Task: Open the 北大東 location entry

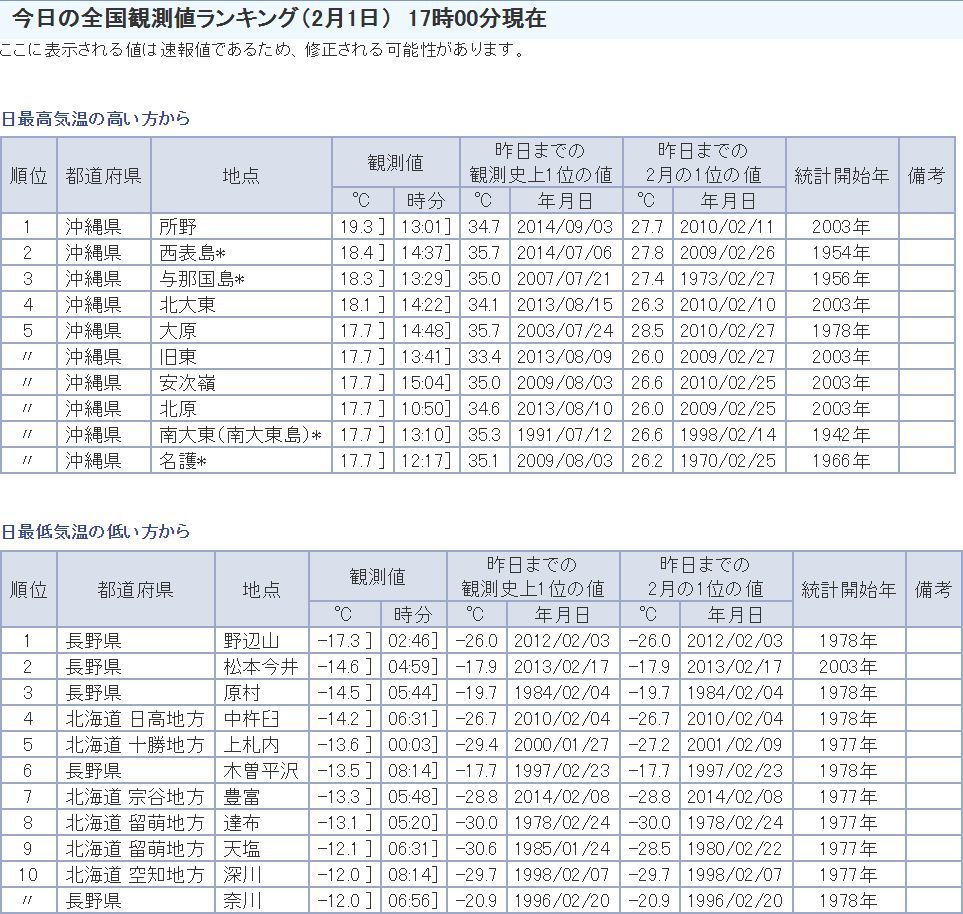Action: [x=187, y=305]
